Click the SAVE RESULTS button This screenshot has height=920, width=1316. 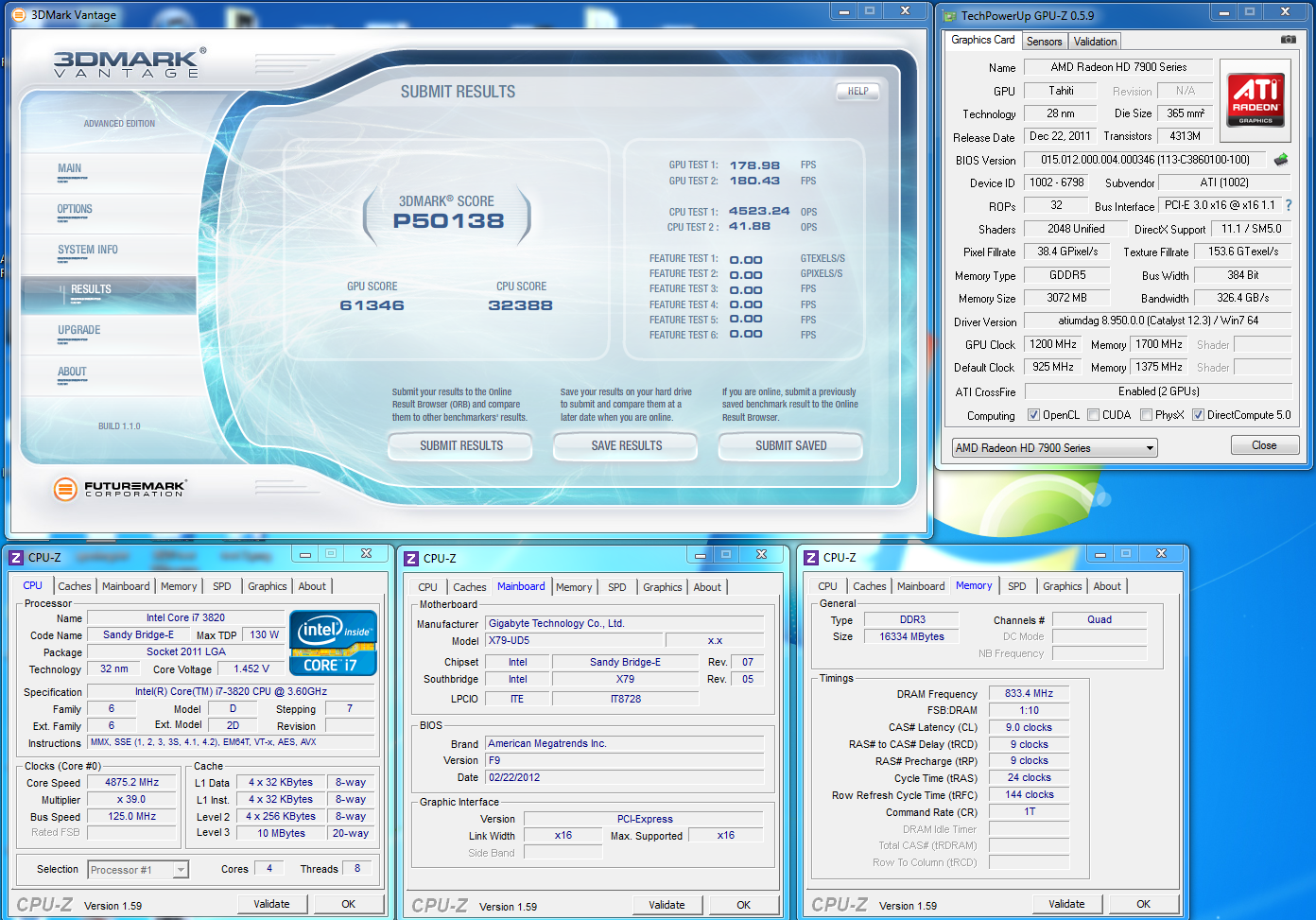pos(626,445)
